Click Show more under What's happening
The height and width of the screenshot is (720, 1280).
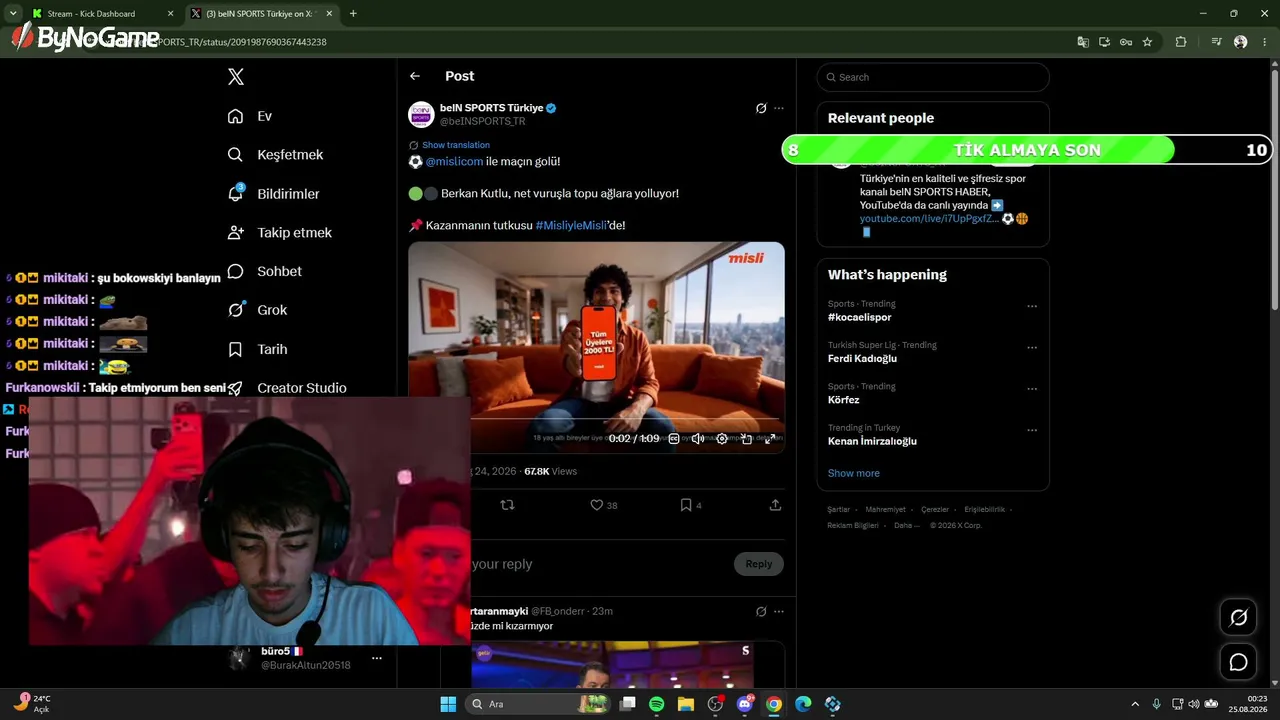click(854, 473)
